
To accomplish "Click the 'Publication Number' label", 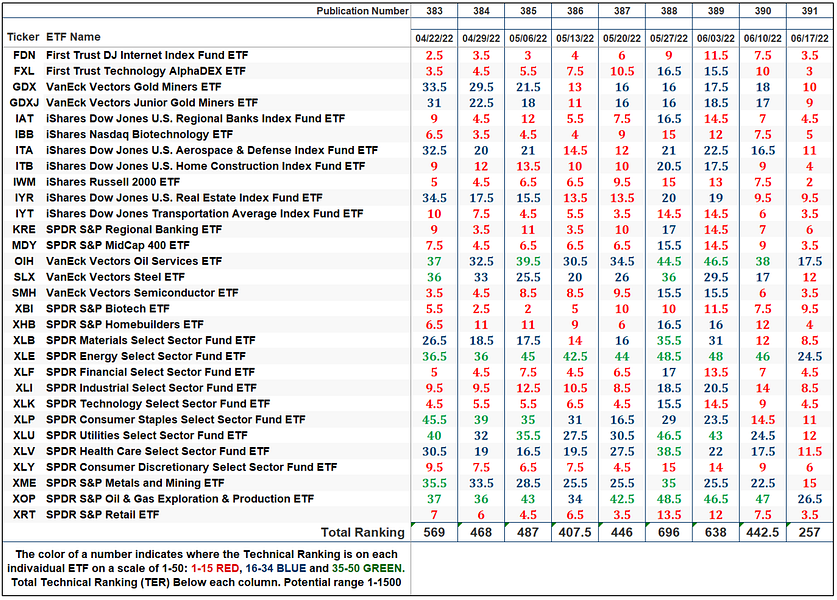I will click(362, 11).
